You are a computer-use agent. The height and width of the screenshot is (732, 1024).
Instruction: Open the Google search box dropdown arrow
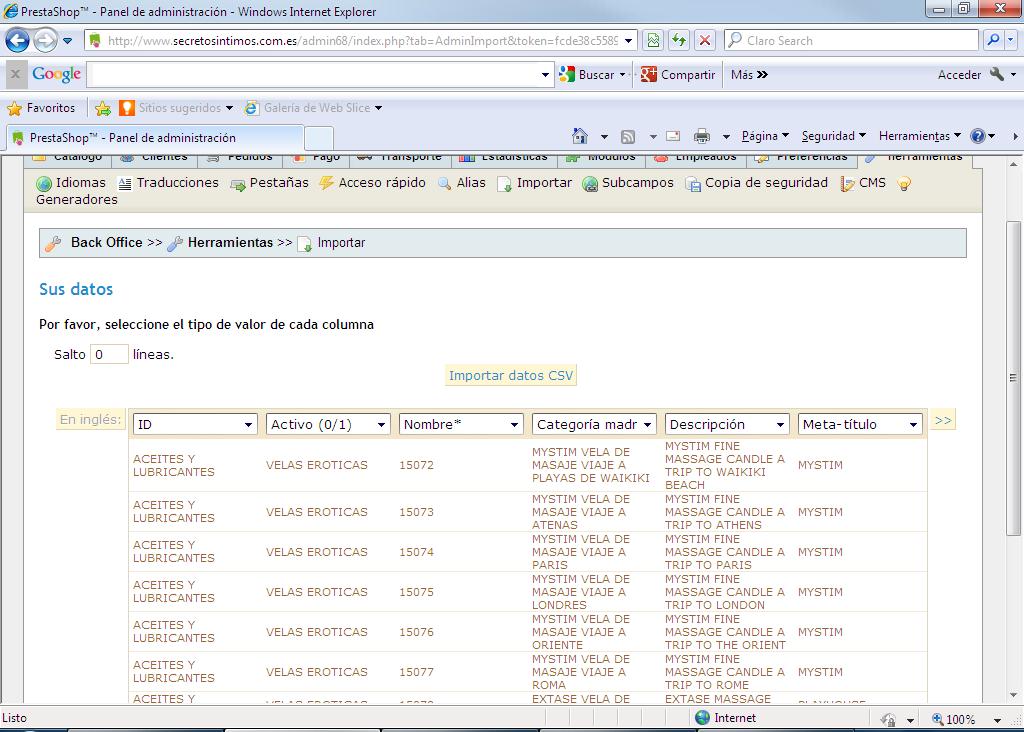(545, 74)
